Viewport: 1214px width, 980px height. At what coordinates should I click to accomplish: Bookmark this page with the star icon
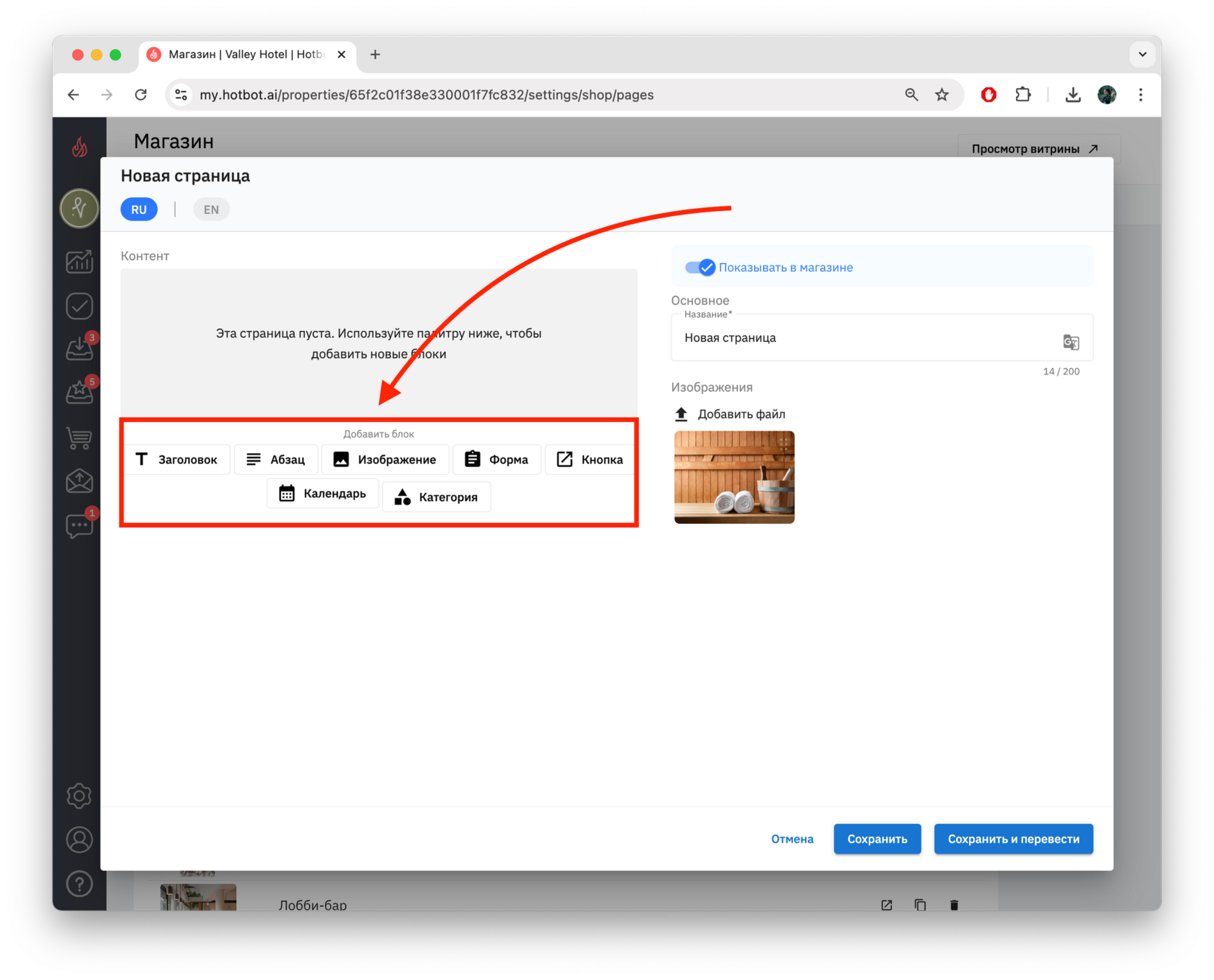click(942, 95)
